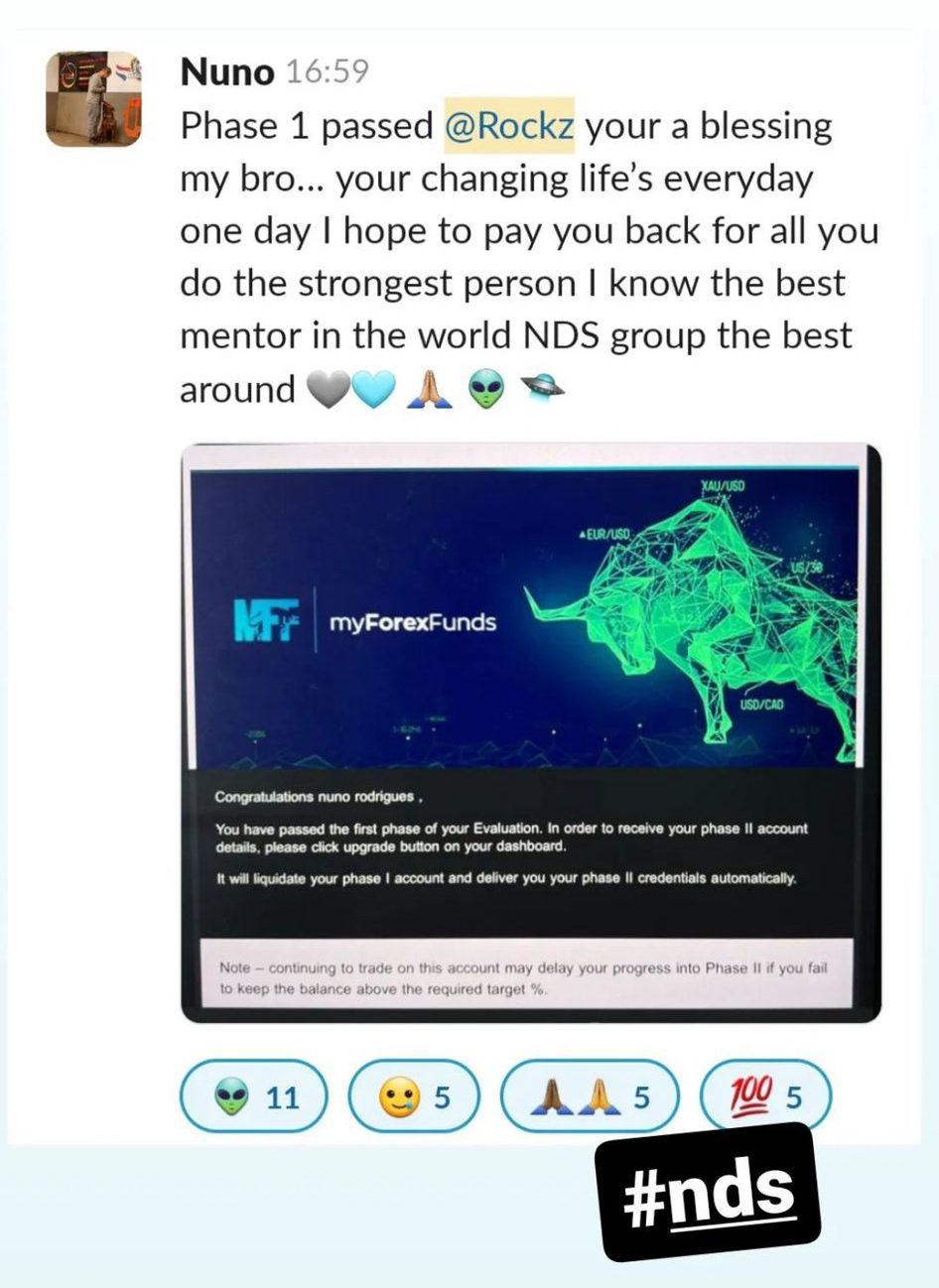Click the light blue heart emoji
This screenshot has width=939, height=1288.
373,390
